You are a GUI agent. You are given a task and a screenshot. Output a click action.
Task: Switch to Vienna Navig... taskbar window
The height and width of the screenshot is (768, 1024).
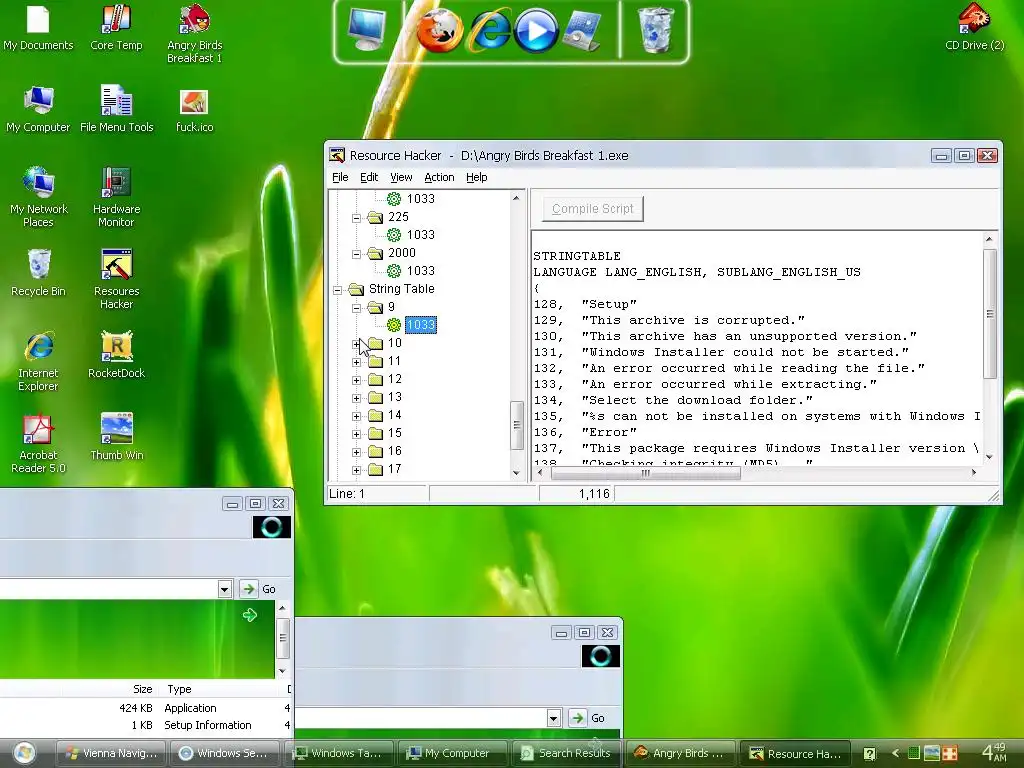pos(112,754)
